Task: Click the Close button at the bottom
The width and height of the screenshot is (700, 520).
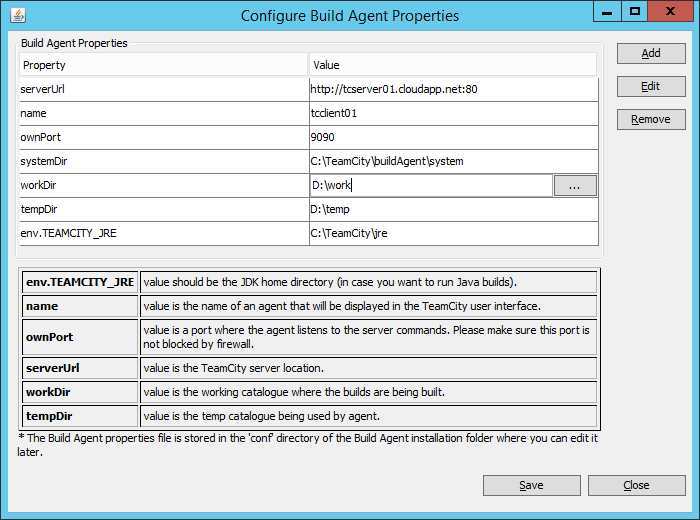Action: coord(637,485)
